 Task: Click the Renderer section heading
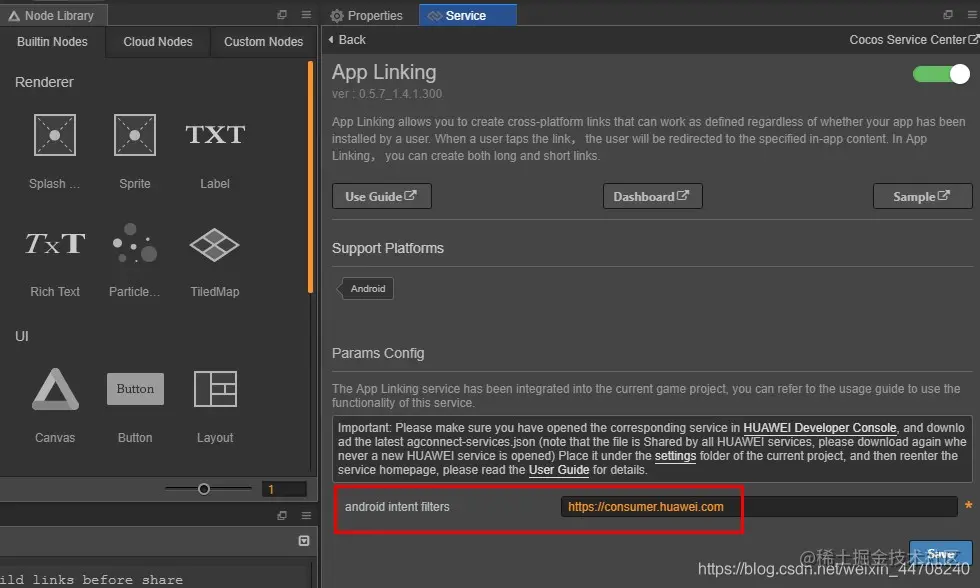pos(44,82)
